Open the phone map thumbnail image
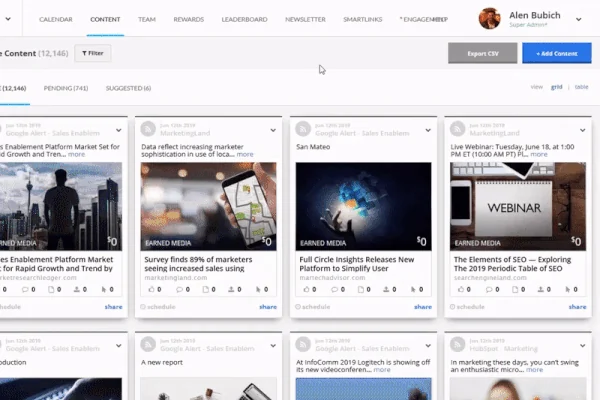600x400 pixels. 209,206
